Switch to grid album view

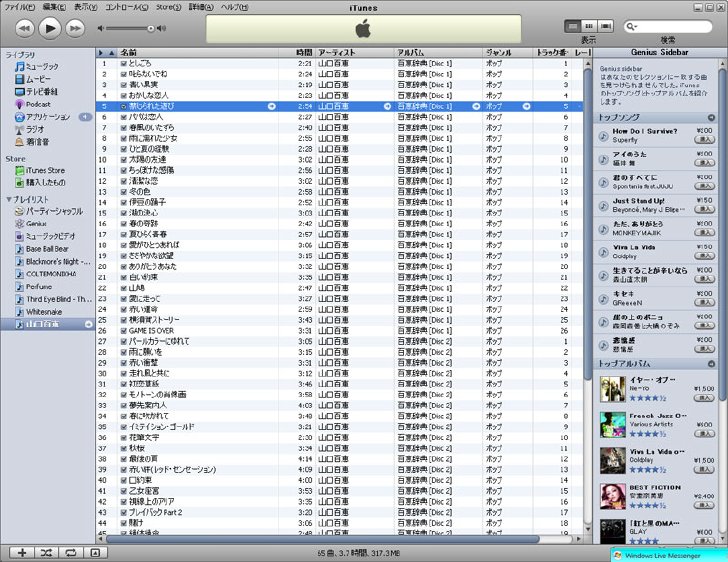pyautogui.click(x=589, y=26)
